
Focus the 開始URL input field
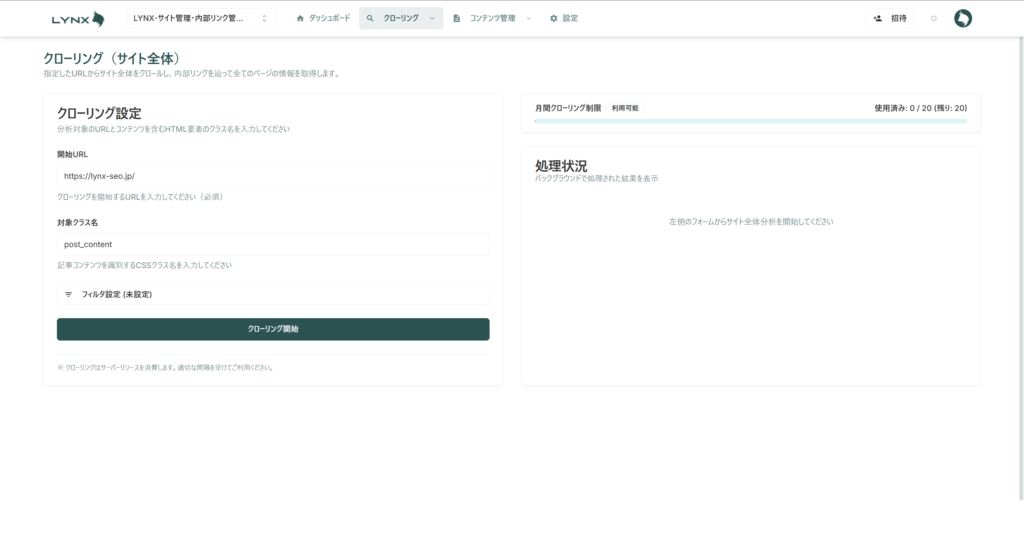[x=273, y=176]
